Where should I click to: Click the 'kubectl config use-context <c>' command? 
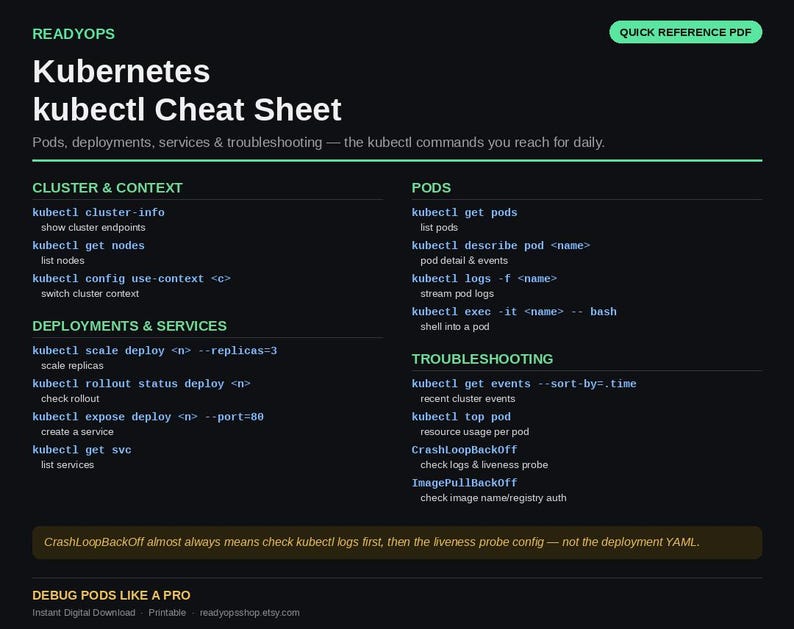pyautogui.click(x=132, y=279)
